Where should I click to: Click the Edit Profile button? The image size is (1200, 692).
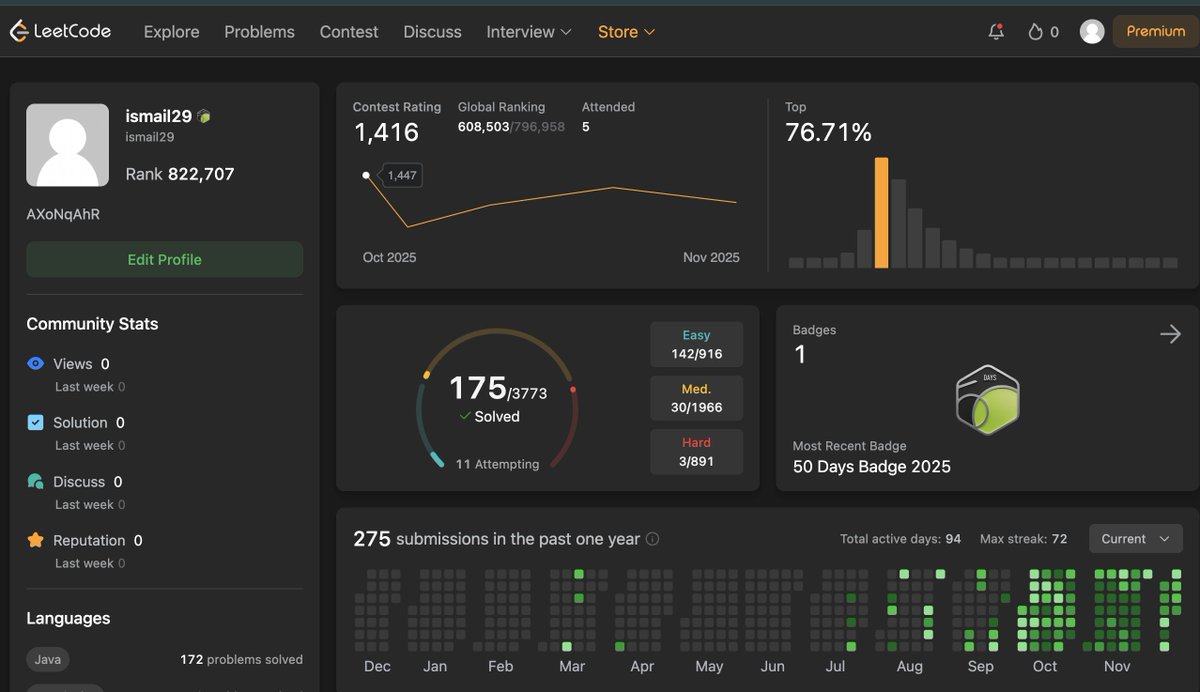click(x=165, y=259)
